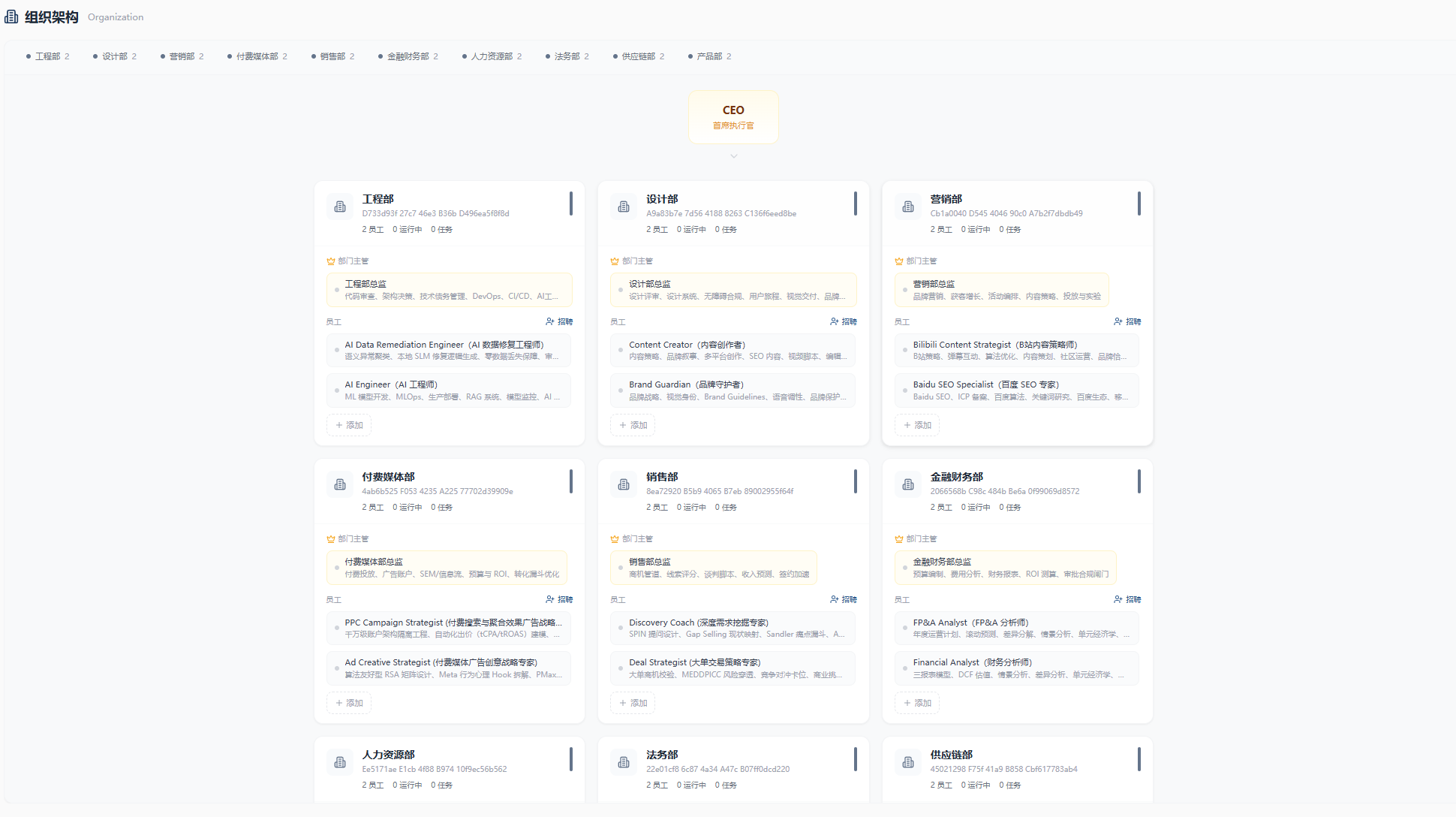
Task: Select the 付费媒体部 chip in the top bar
Action: click(257, 56)
